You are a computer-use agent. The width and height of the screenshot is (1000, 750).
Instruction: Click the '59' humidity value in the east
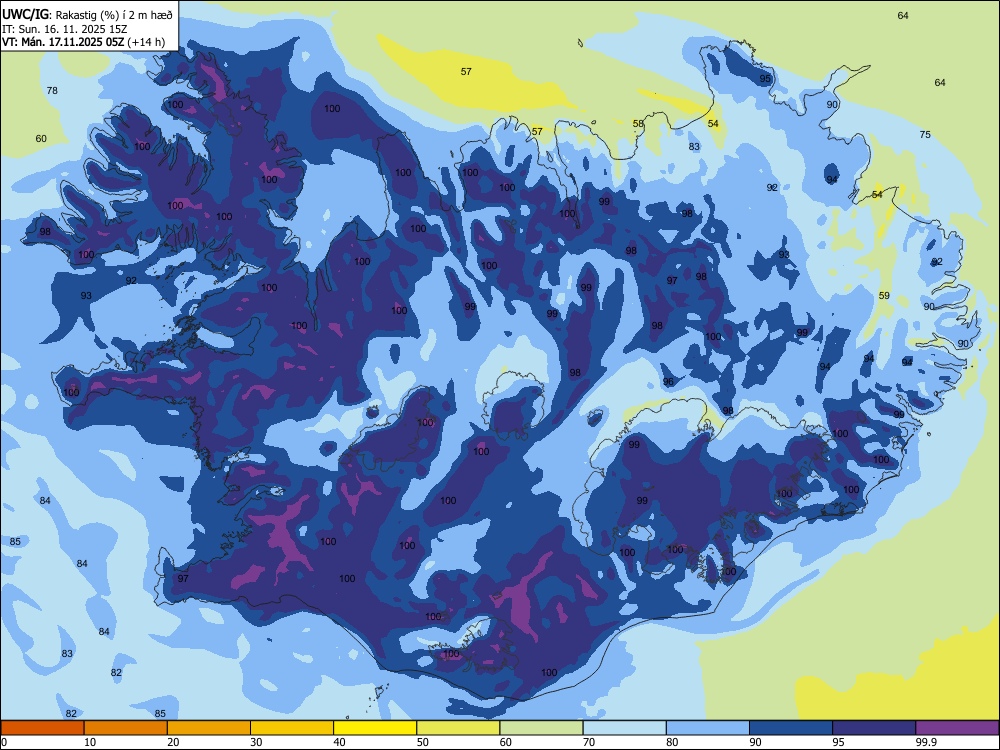884,296
